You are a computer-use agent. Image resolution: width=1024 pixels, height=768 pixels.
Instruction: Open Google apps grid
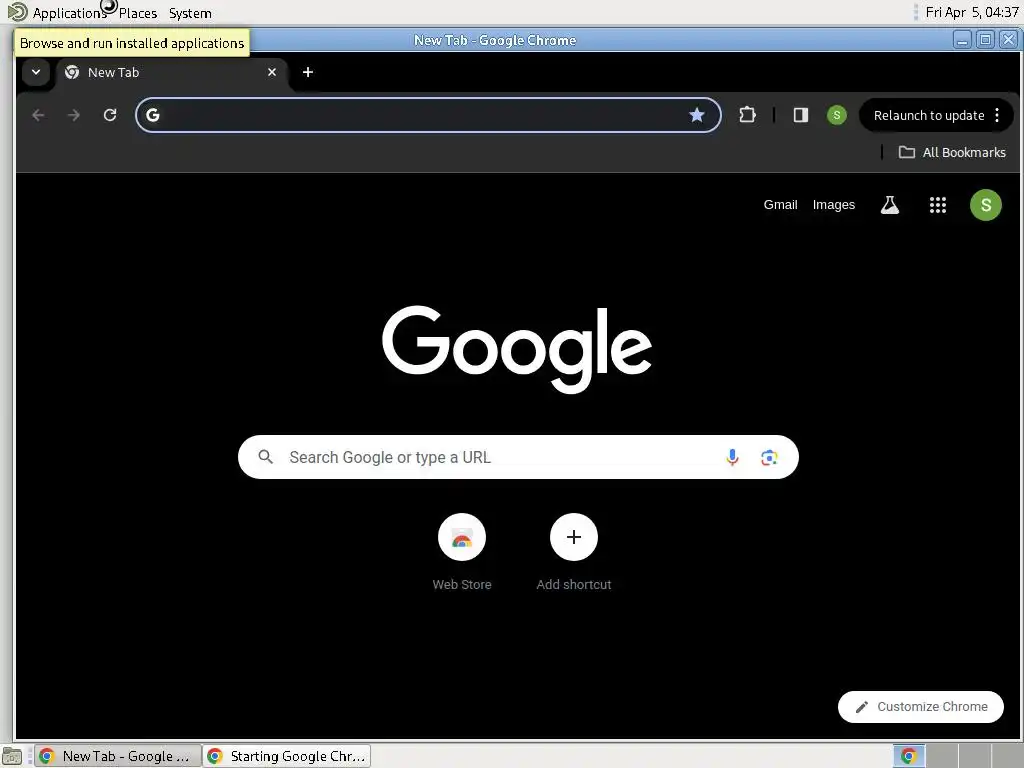coord(938,205)
